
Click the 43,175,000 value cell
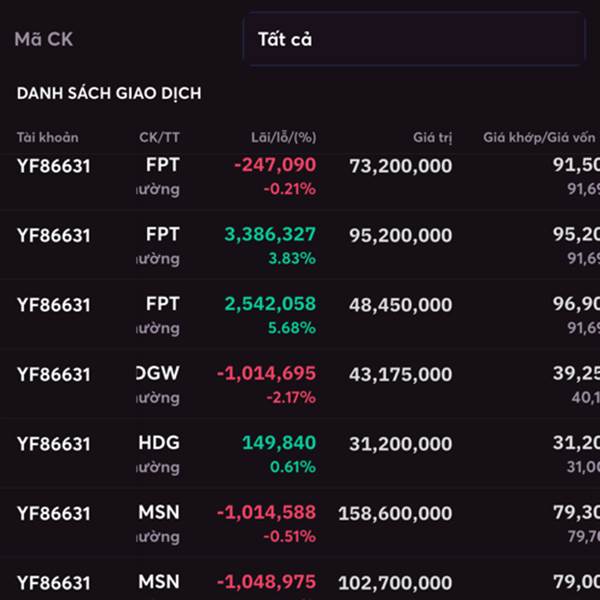(x=400, y=374)
